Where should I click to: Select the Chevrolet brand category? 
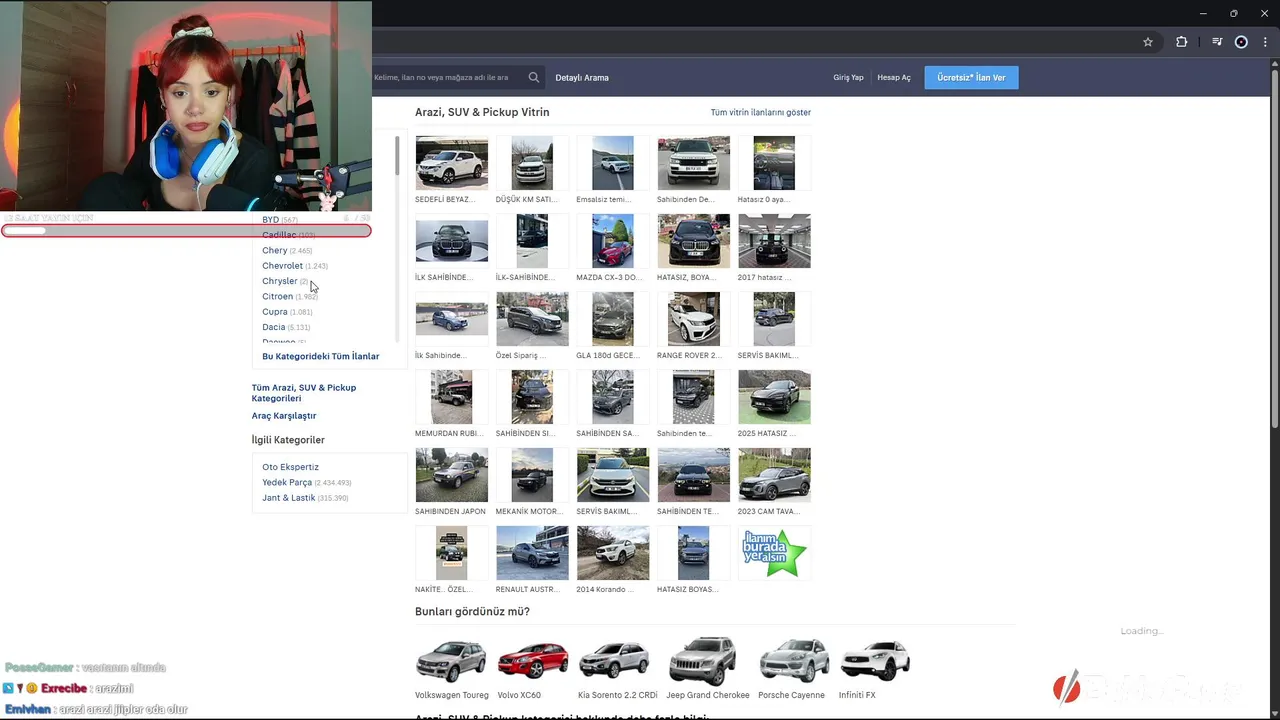(282, 266)
